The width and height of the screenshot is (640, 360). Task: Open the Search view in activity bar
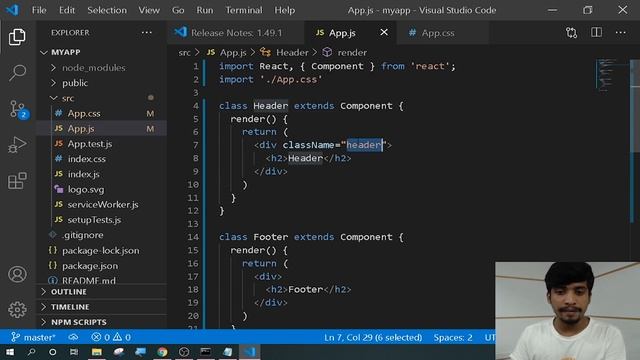[x=17, y=73]
